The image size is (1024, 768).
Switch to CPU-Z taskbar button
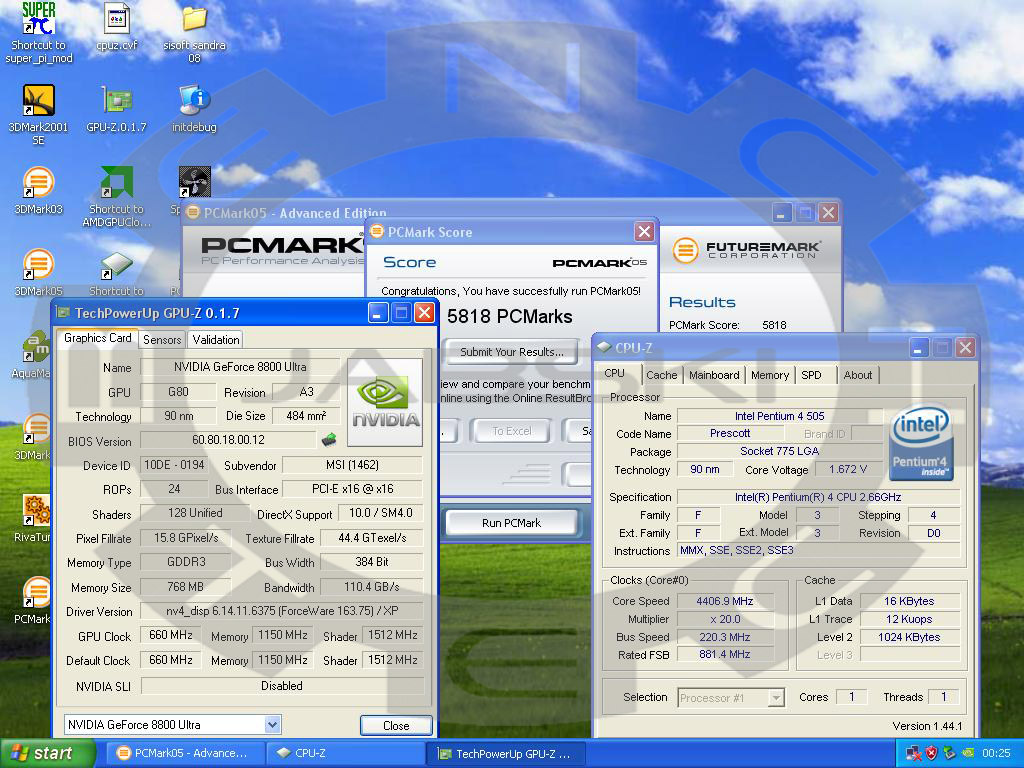tap(346, 753)
